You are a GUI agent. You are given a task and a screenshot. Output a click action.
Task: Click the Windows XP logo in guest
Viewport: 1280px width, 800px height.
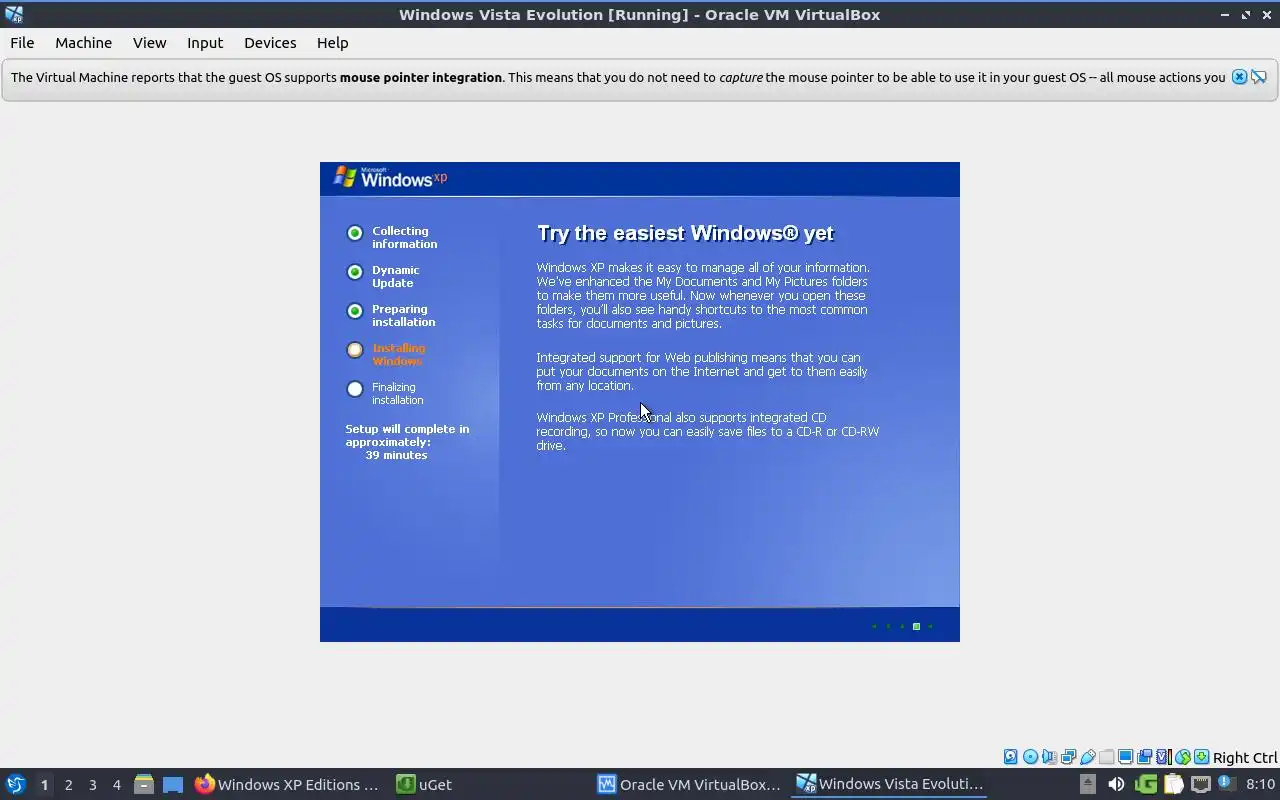pyautogui.click(x=390, y=178)
